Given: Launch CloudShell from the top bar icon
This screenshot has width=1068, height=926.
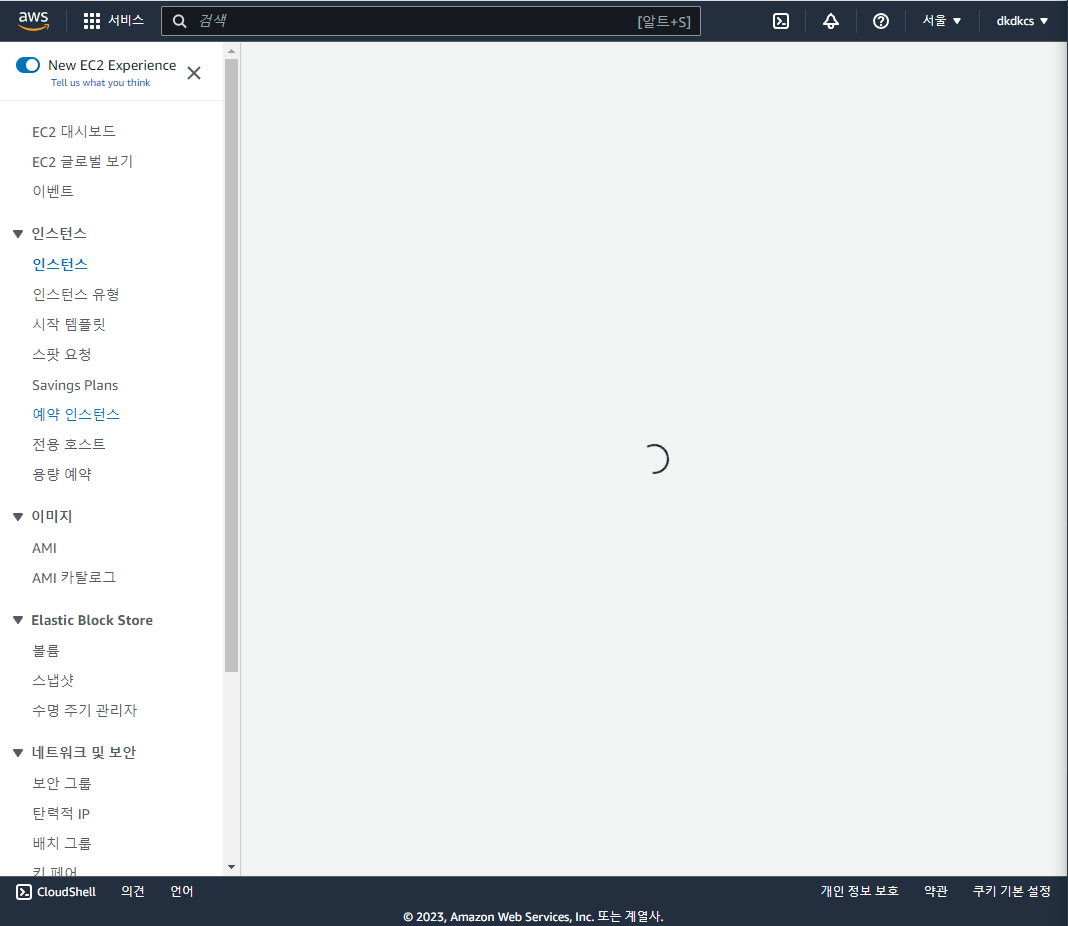Looking at the screenshot, I should click(781, 21).
